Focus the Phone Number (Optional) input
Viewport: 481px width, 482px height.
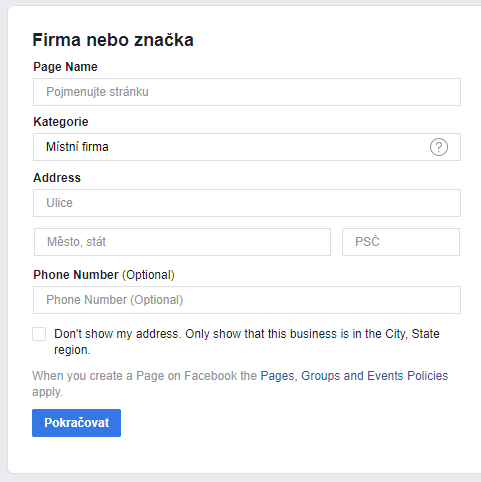[x=247, y=300]
